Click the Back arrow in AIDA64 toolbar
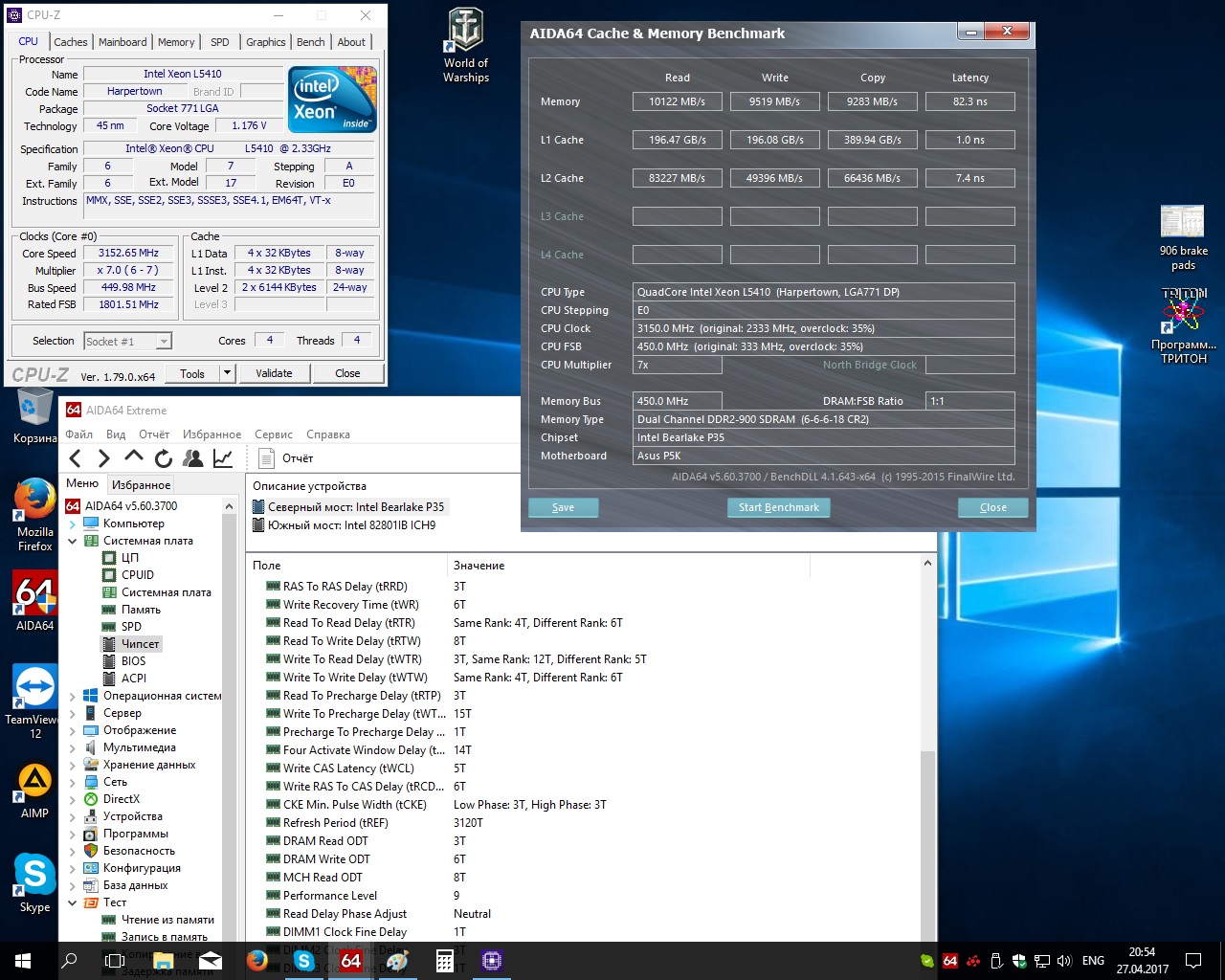1225x980 pixels. point(76,458)
